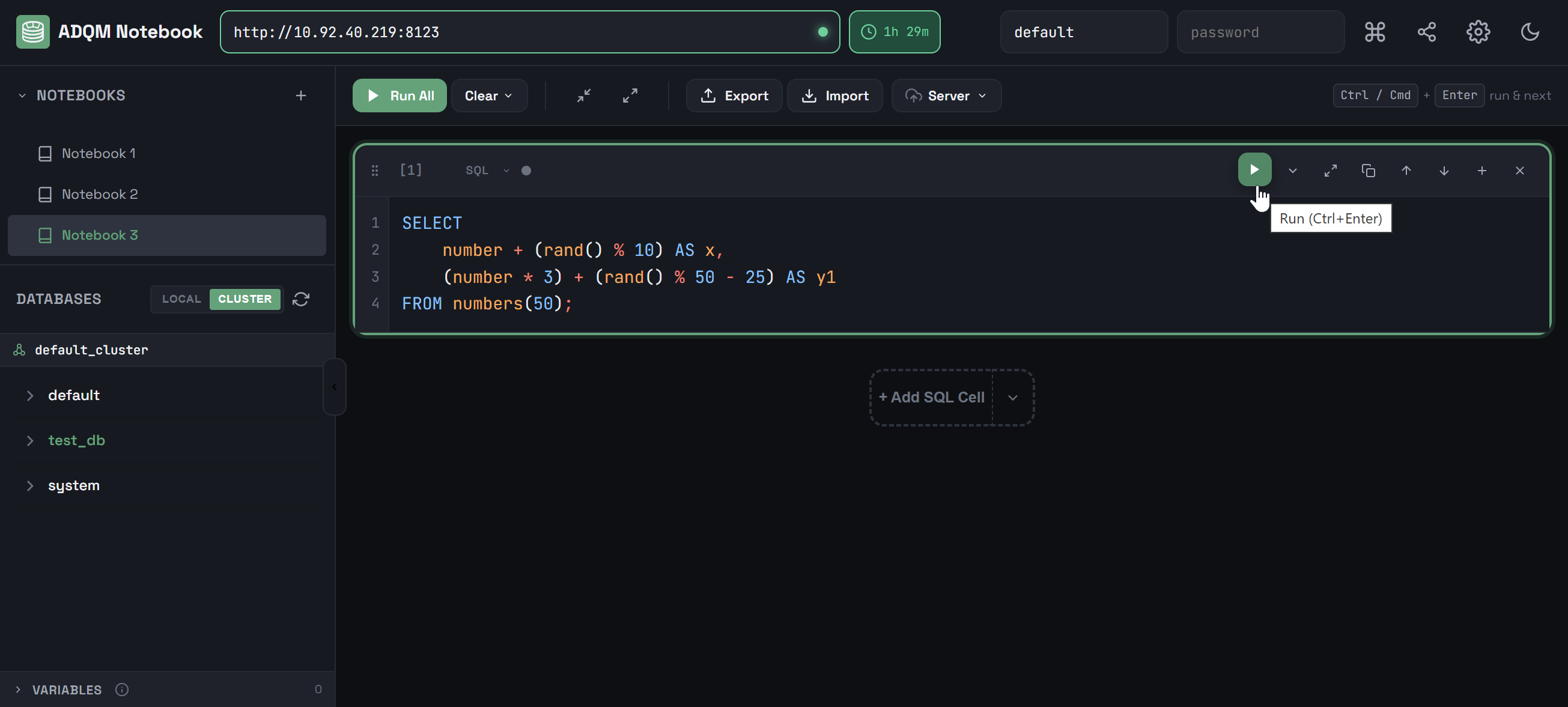Expand the cell to fullscreen
Viewport: 1568px width, 707px height.
[x=1330, y=171]
